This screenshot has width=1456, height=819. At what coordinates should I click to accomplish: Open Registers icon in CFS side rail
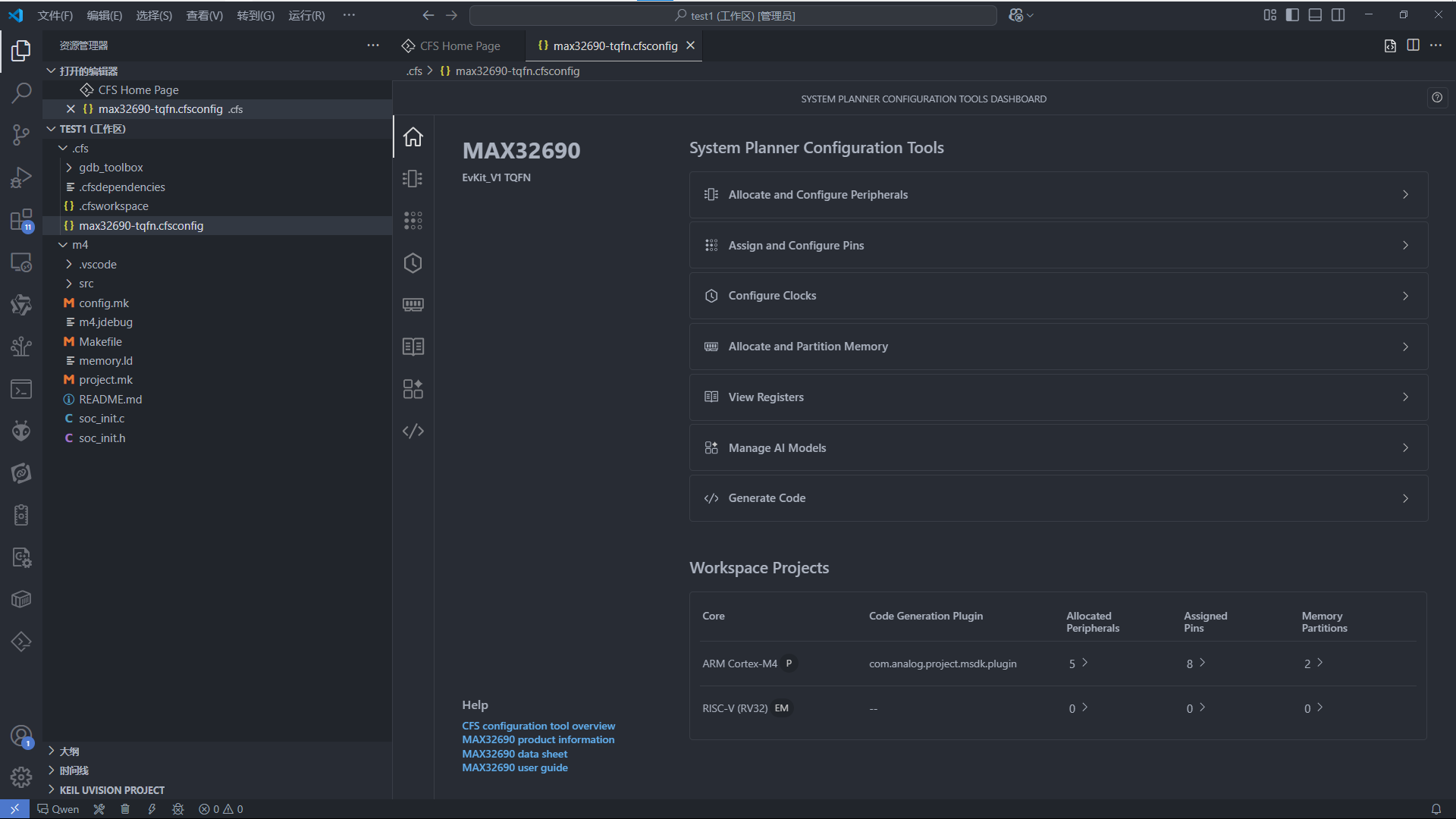pos(413,347)
